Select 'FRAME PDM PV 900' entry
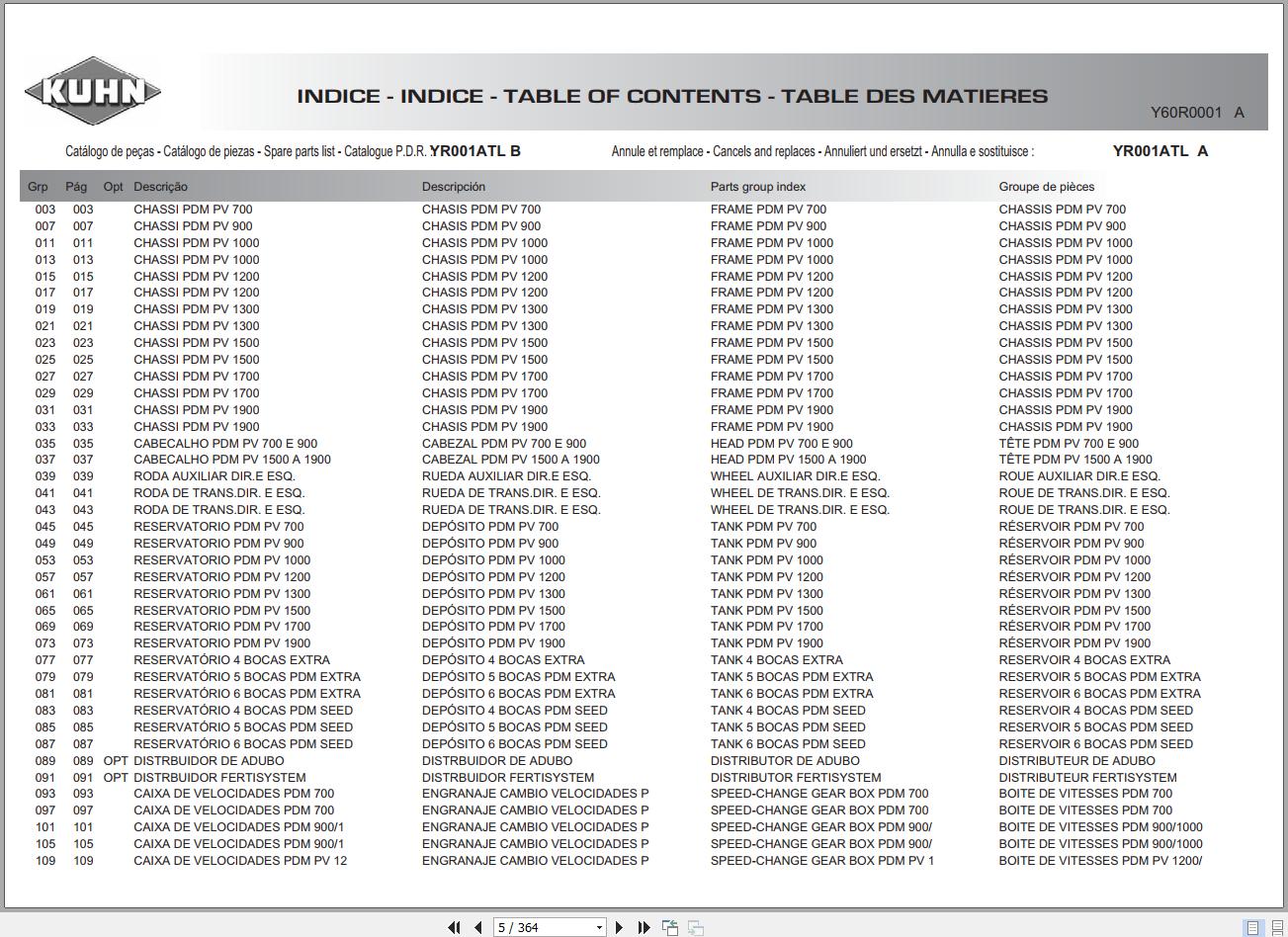Image resolution: width=1288 pixels, height=937 pixels. click(x=769, y=226)
